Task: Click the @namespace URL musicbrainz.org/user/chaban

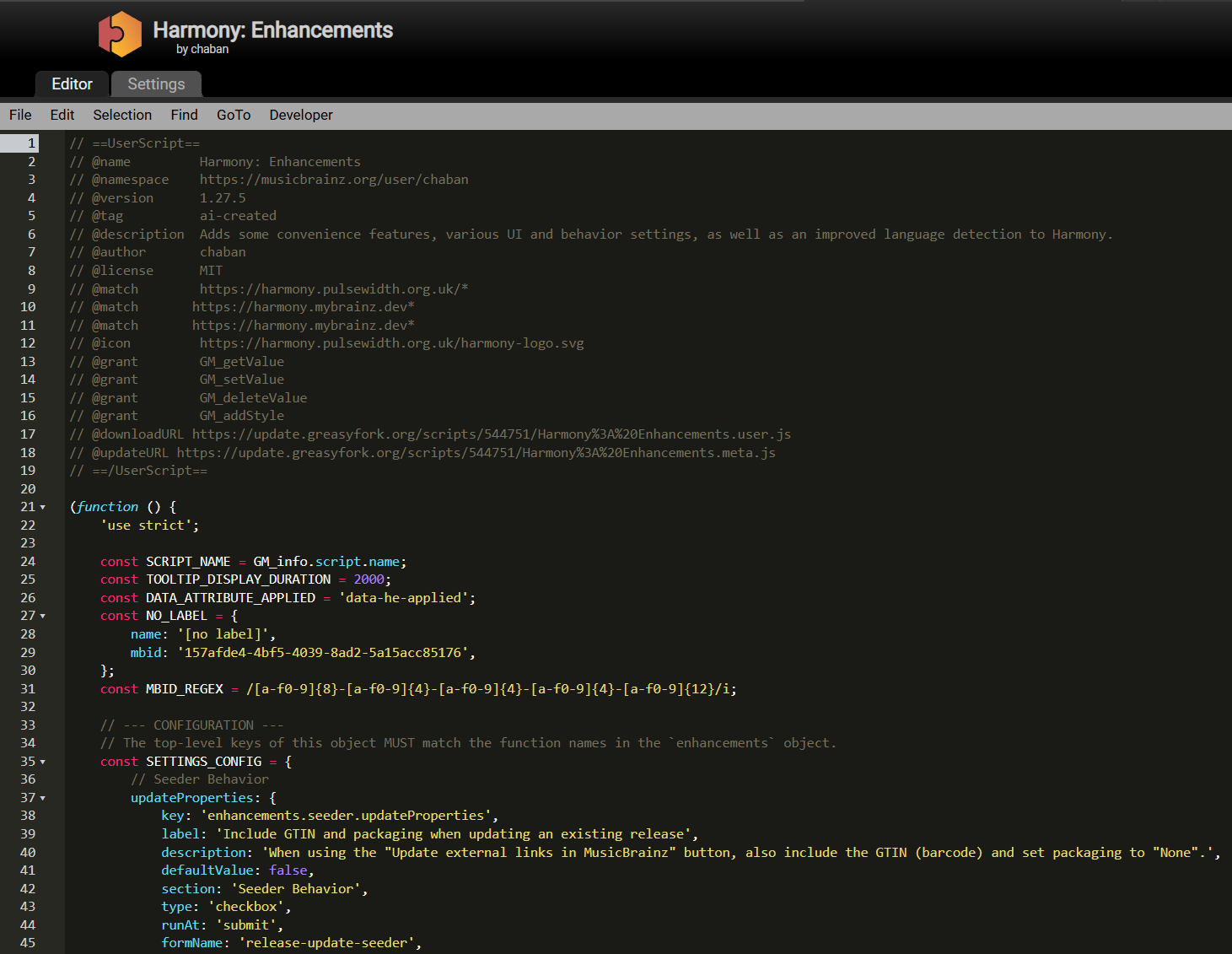Action: (x=334, y=180)
